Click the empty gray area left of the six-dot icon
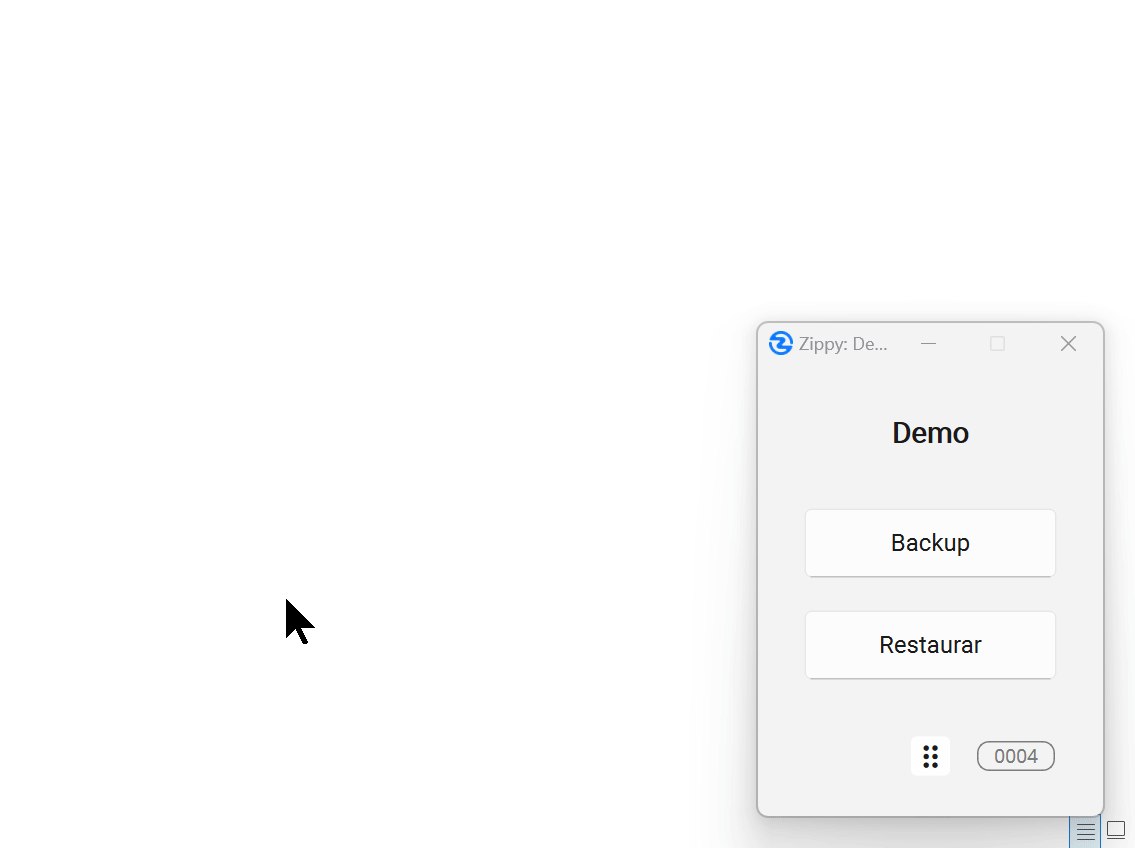This screenshot has width=1135, height=848. (840, 756)
